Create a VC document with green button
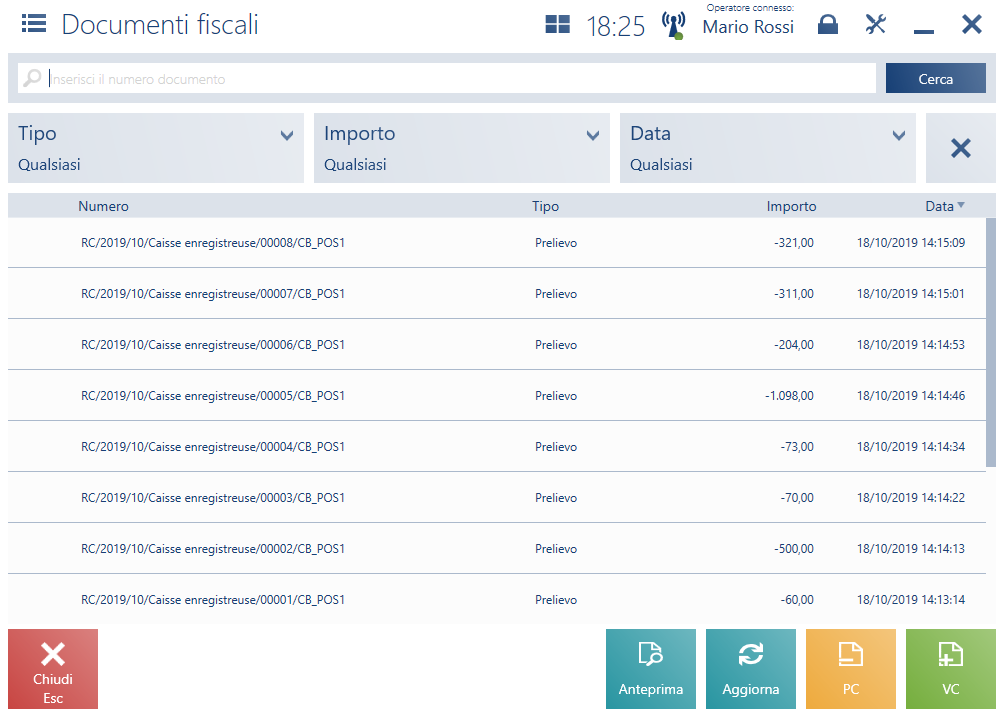This screenshot has width=1004, height=714. tap(950, 669)
